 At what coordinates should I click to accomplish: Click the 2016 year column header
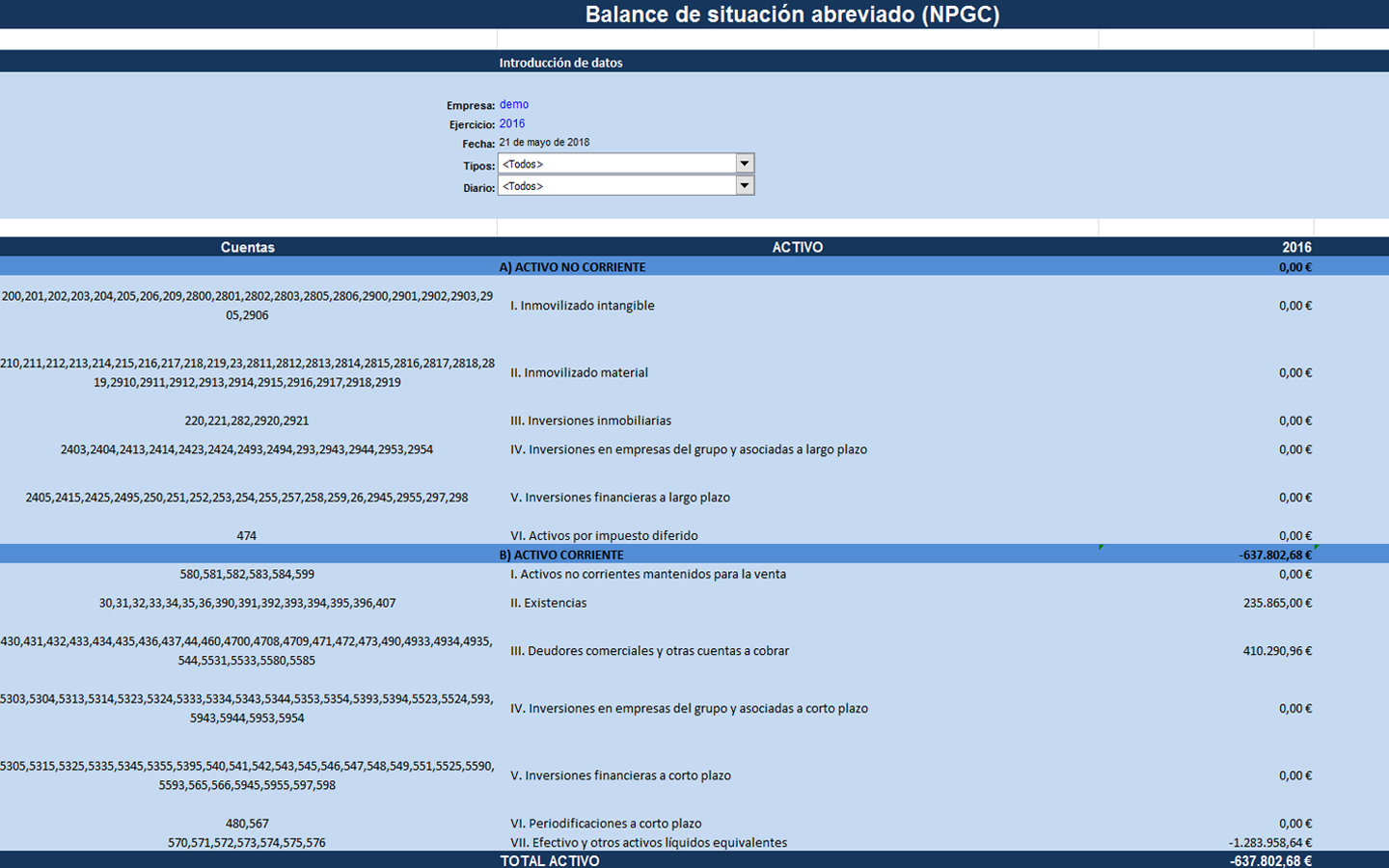(1296, 247)
